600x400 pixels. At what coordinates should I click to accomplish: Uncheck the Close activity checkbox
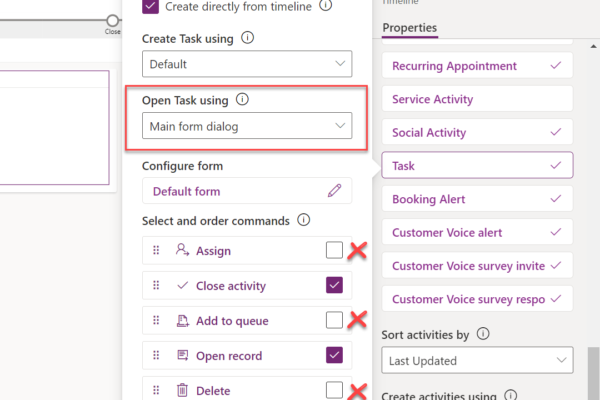point(334,286)
